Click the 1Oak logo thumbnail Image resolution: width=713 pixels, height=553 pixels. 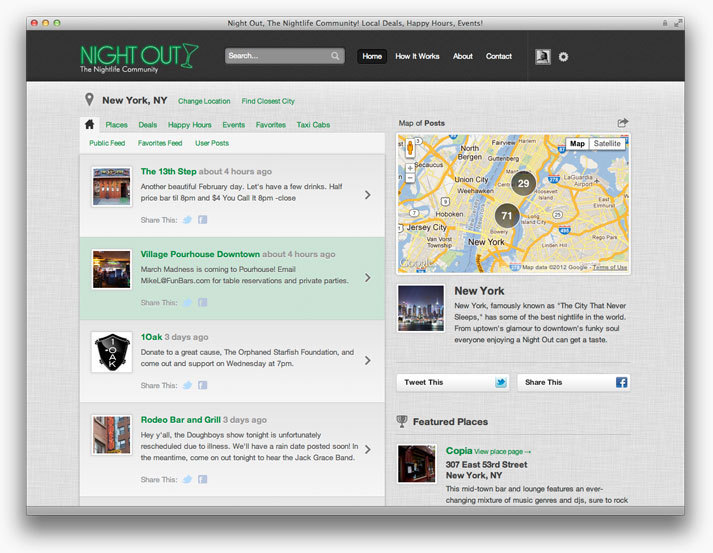pos(111,352)
